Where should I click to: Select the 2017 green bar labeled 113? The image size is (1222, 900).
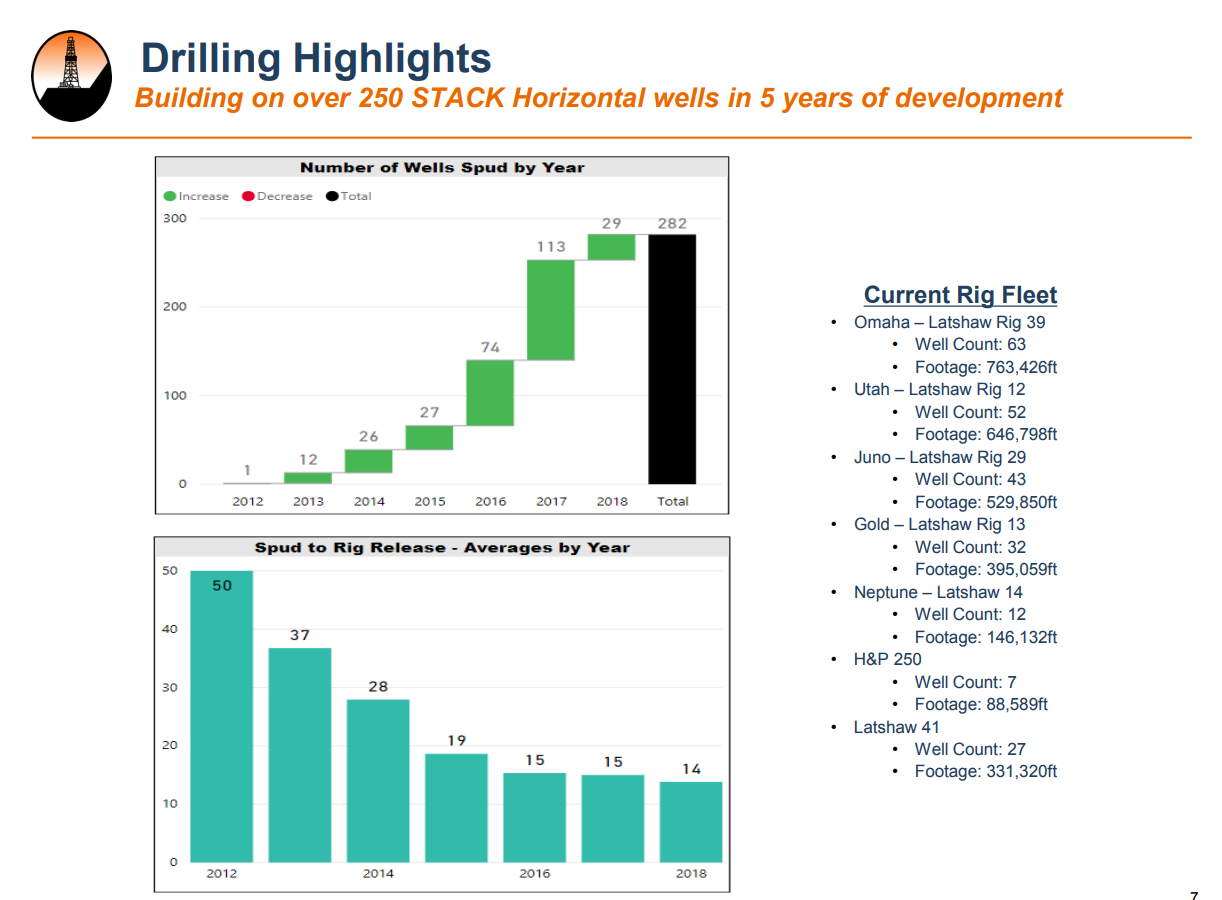tap(551, 310)
